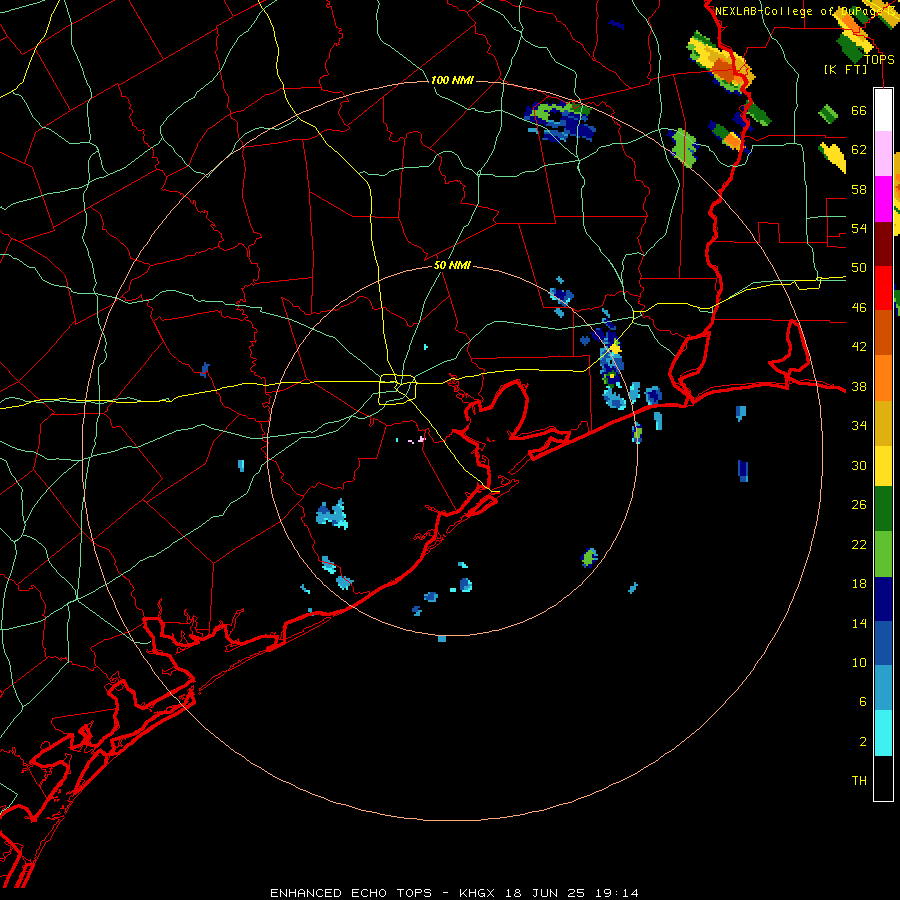This screenshot has height=900, width=900.
Task: Select the magenta legend color band
Action: pos(883,199)
